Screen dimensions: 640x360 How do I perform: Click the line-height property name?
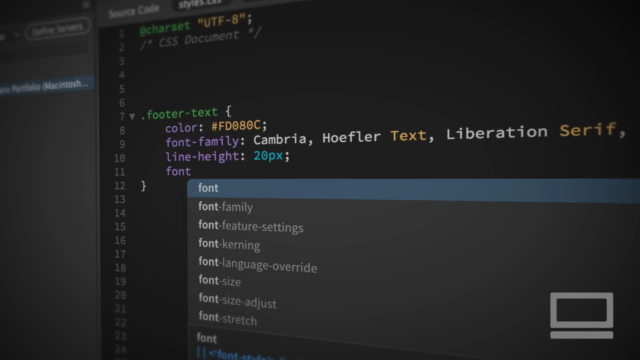tap(202, 156)
